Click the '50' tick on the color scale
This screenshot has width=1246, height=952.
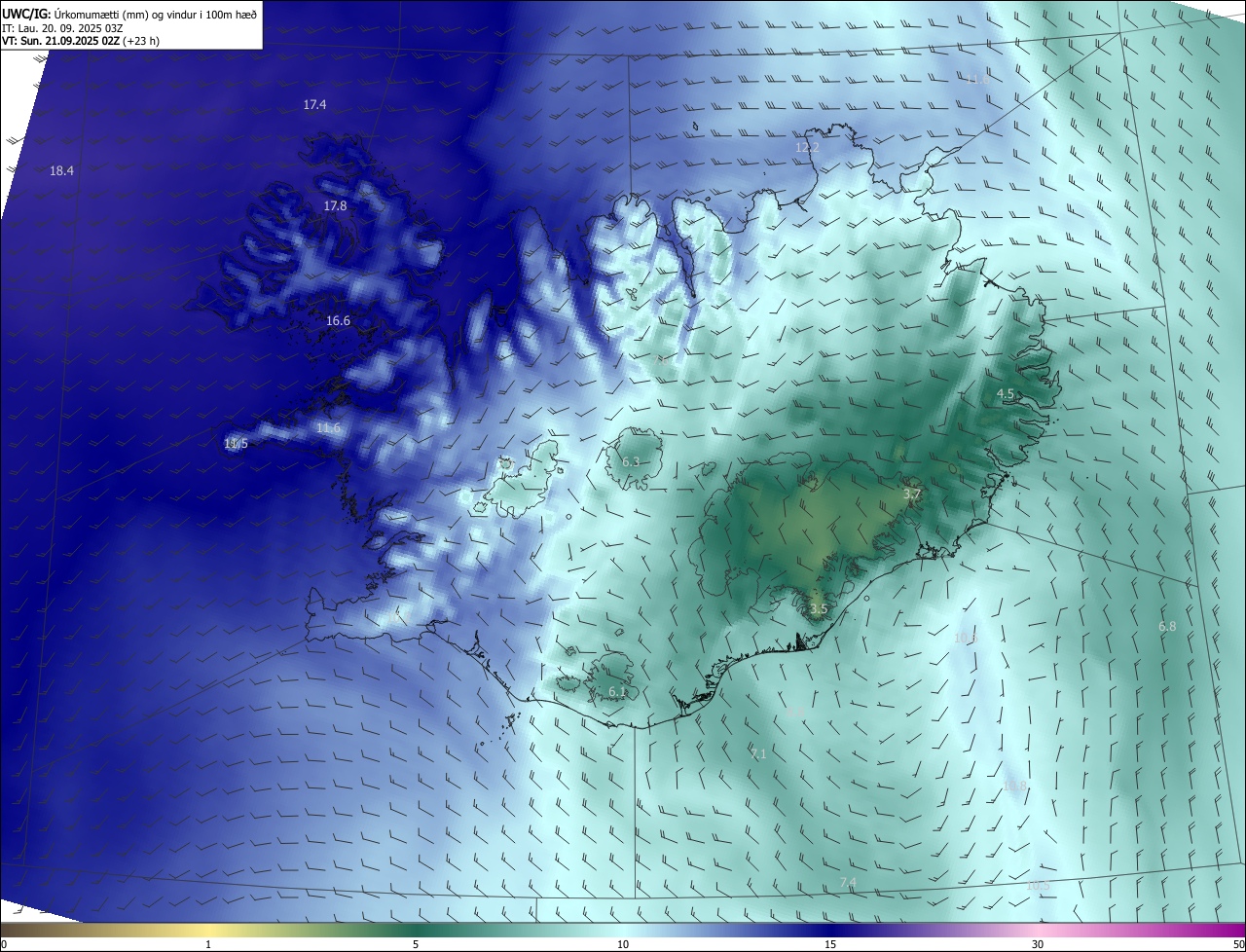[1238, 944]
